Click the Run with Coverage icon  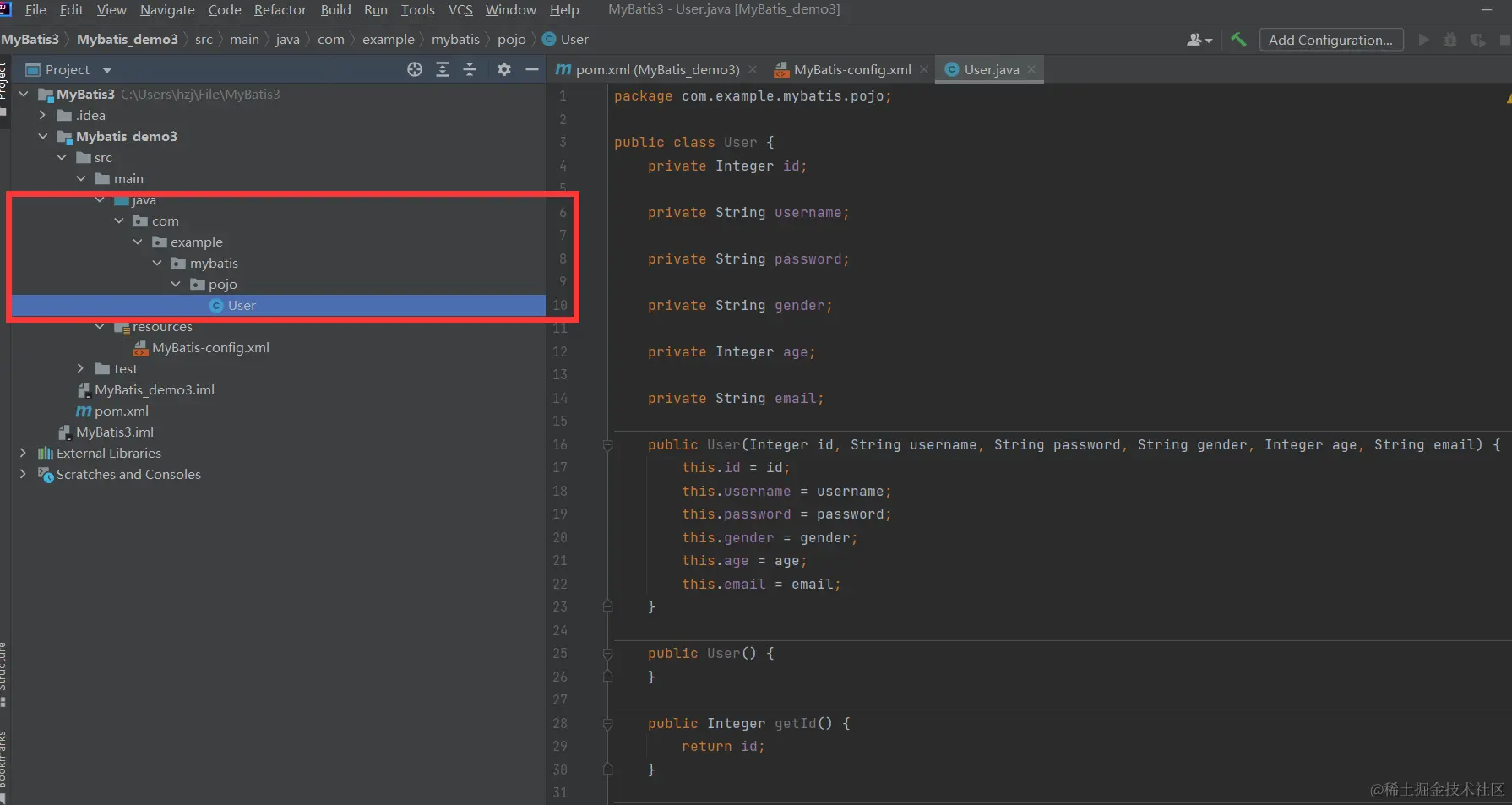pos(1477,40)
